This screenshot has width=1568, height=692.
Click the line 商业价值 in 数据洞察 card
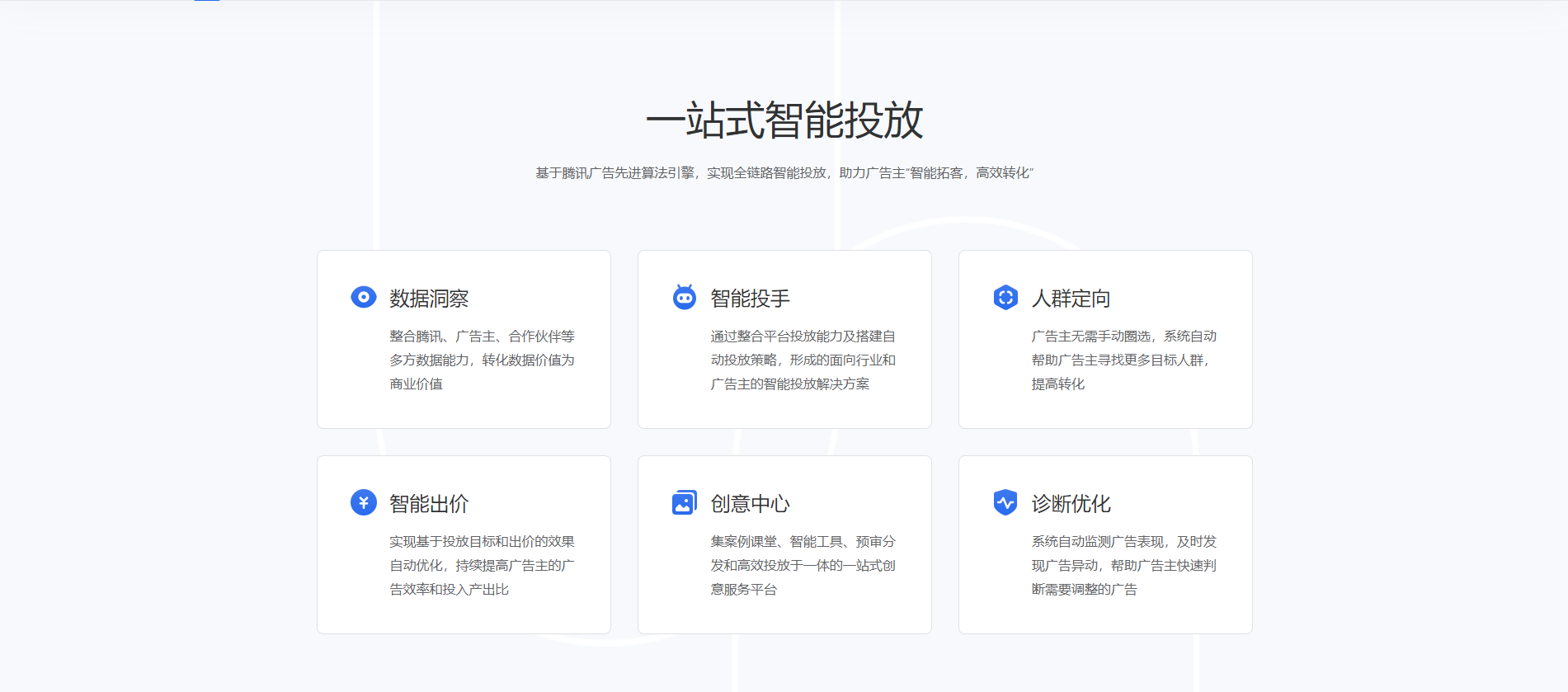(416, 384)
